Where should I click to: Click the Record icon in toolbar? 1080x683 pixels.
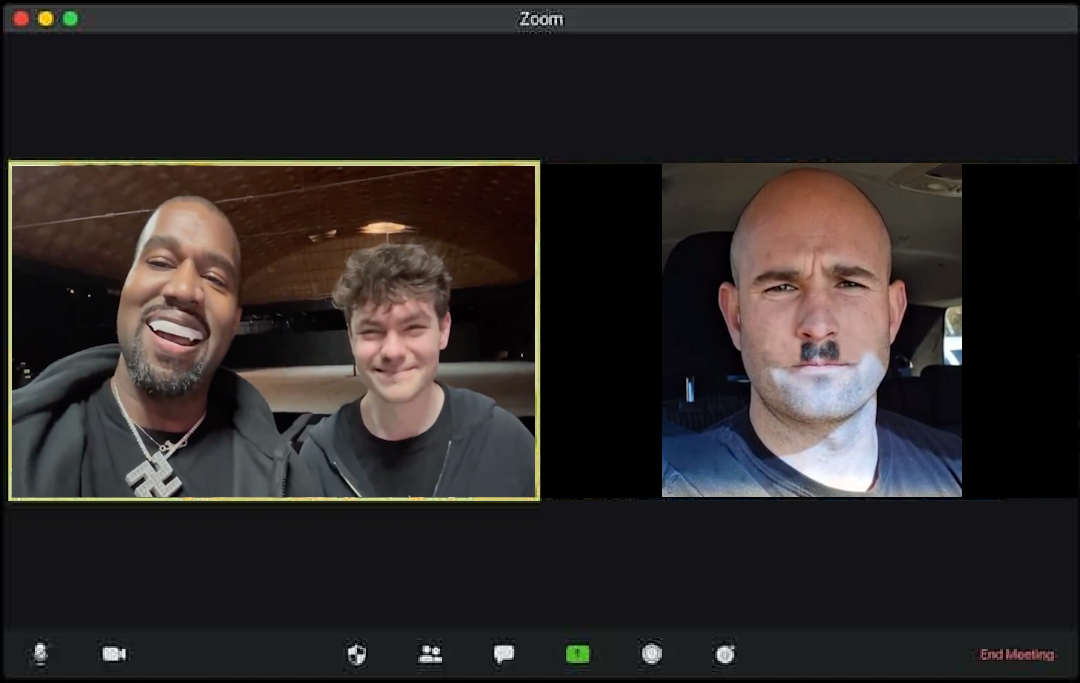point(652,653)
